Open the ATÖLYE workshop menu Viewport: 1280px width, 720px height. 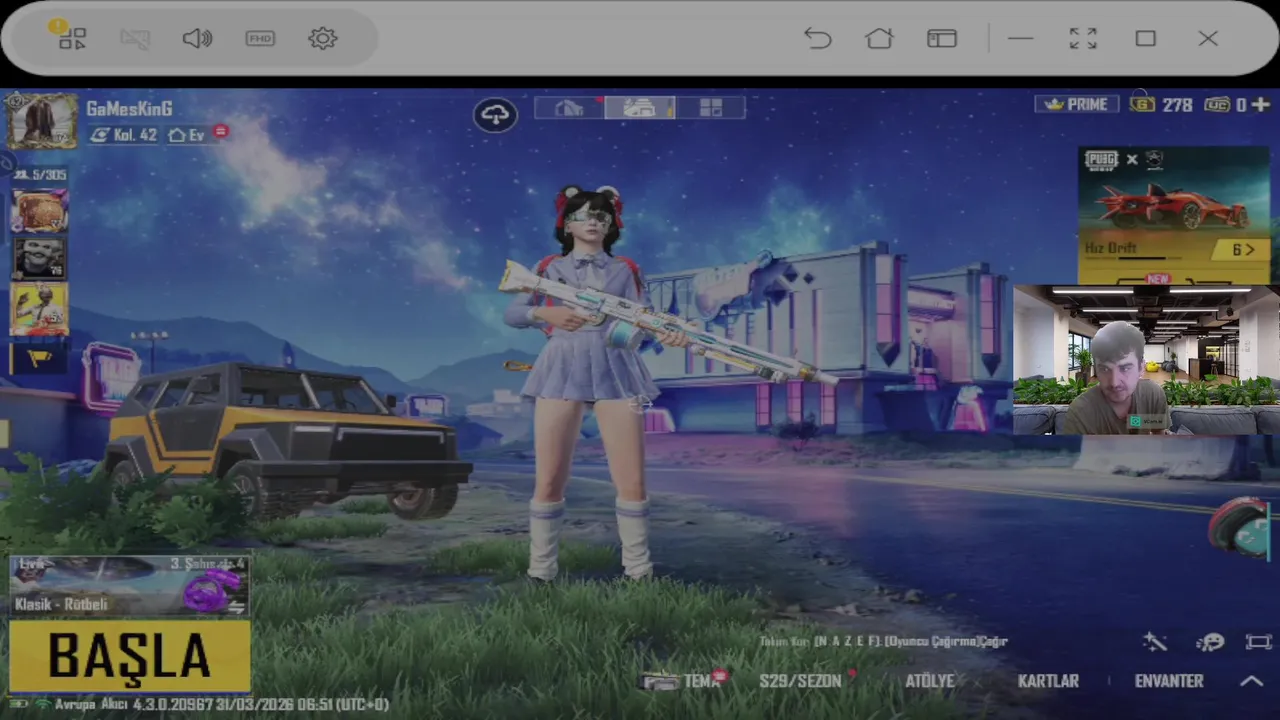[929, 681]
